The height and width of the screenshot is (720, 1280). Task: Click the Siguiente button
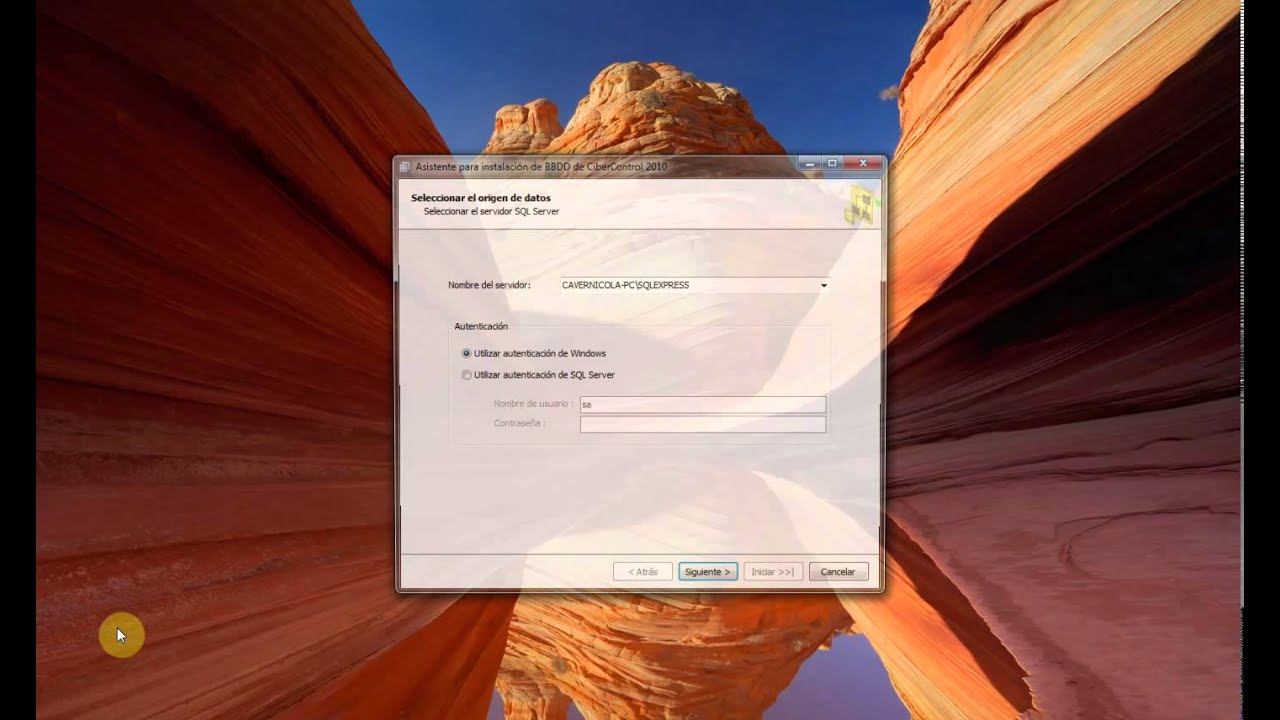tap(708, 572)
